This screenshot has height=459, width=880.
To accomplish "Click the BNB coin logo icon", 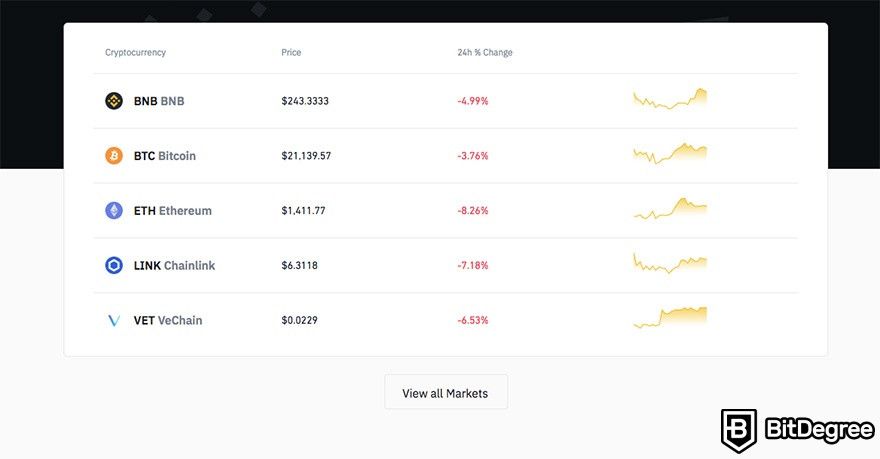I will click(x=114, y=101).
